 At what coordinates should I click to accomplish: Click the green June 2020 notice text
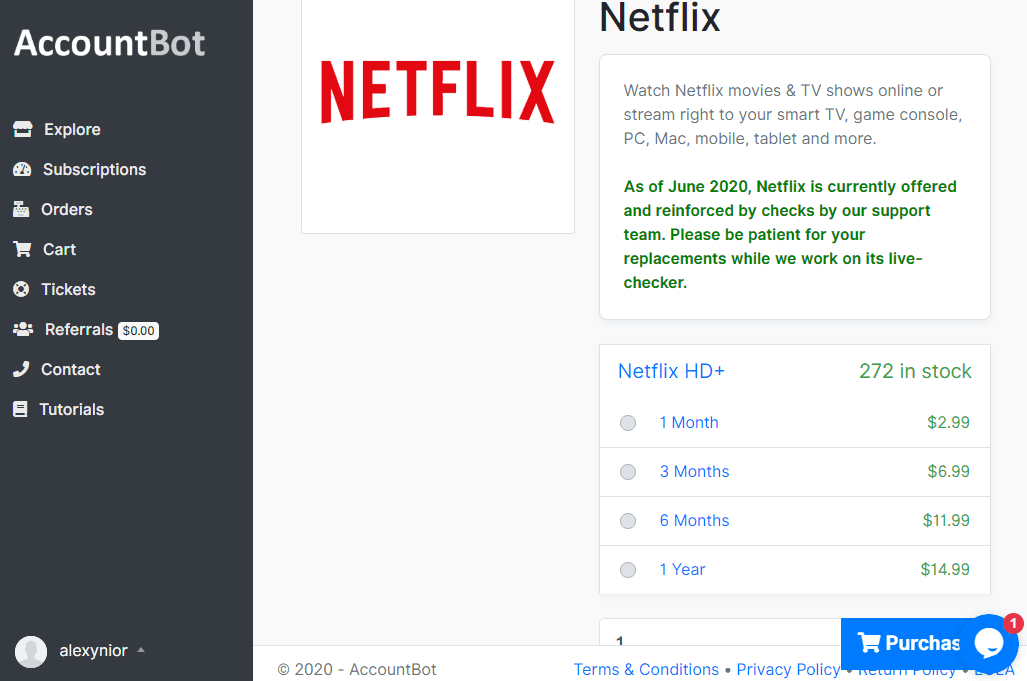tap(790, 234)
